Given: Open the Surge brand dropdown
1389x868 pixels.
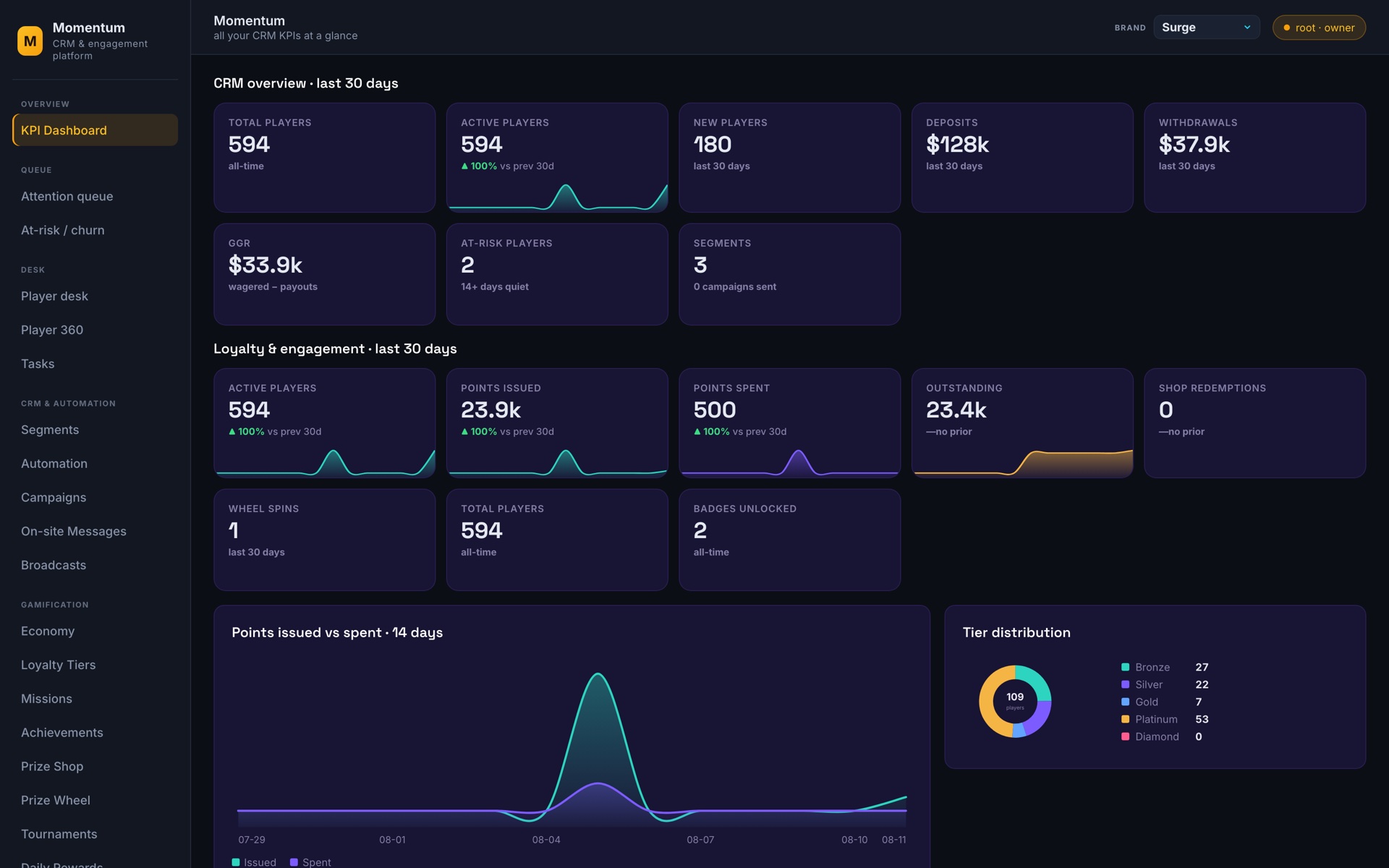Looking at the screenshot, I should (x=1206, y=27).
